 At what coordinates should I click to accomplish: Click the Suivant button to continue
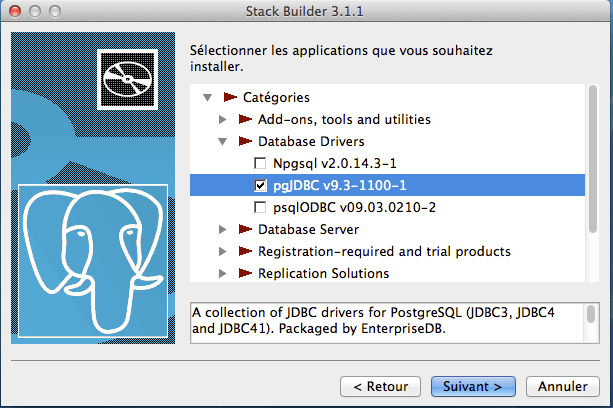pos(473,385)
